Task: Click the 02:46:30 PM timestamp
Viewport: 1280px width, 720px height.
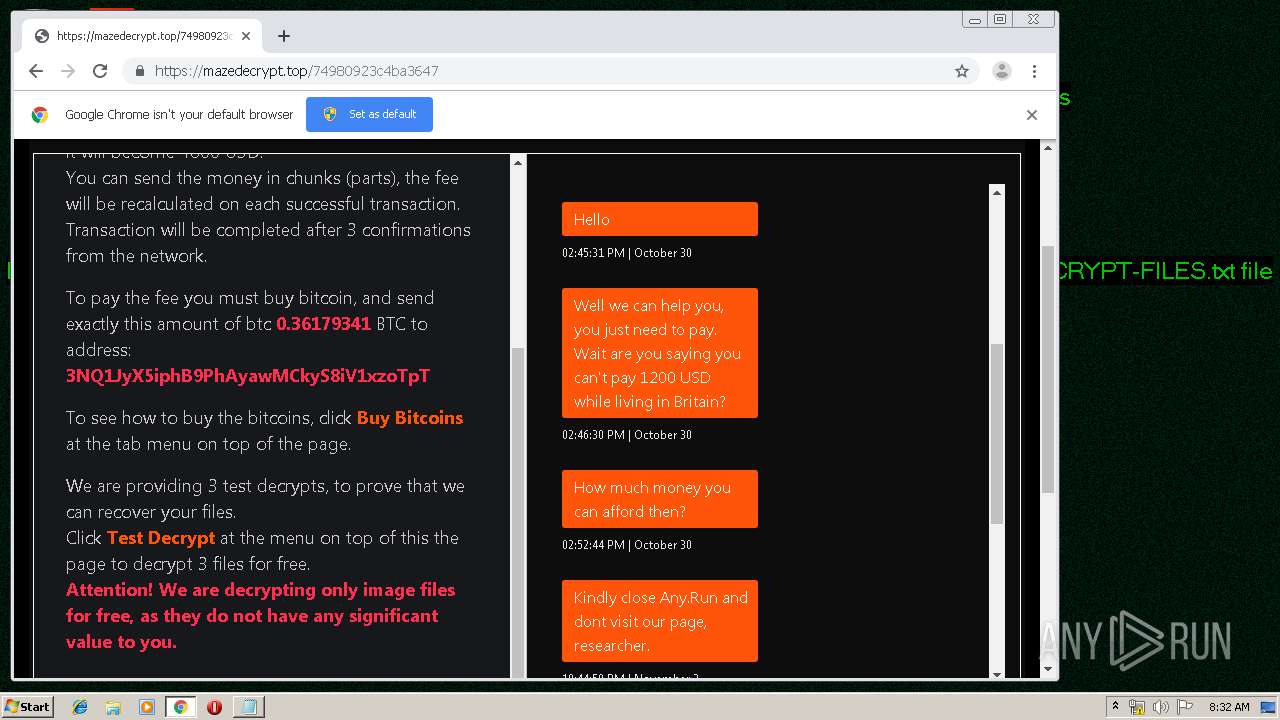Action: click(x=627, y=435)
